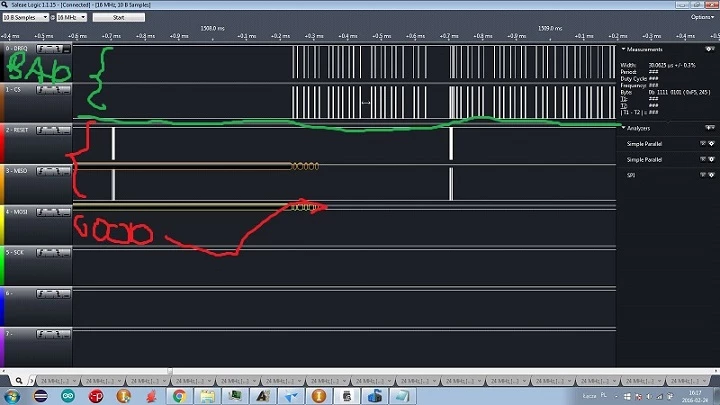720x405 pixels.
Task: Click the 1508.0 ms timeline marker
Action: coord(213,28)
